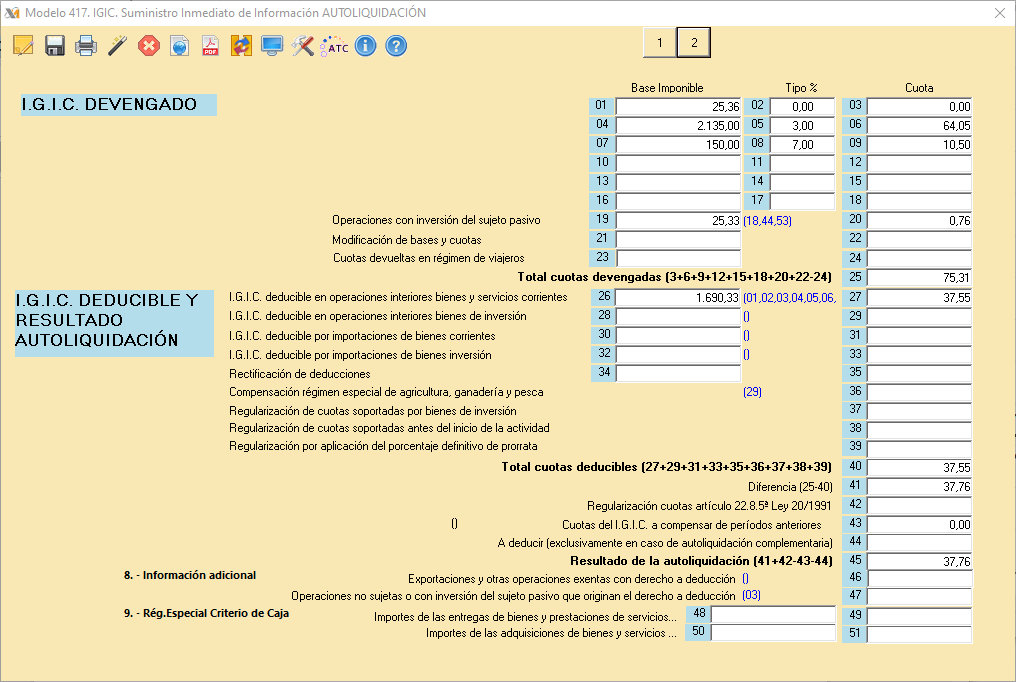Click the blue () link beside field 30
This screenshot has width=1016, height=682.
click(x=746, y=335)
